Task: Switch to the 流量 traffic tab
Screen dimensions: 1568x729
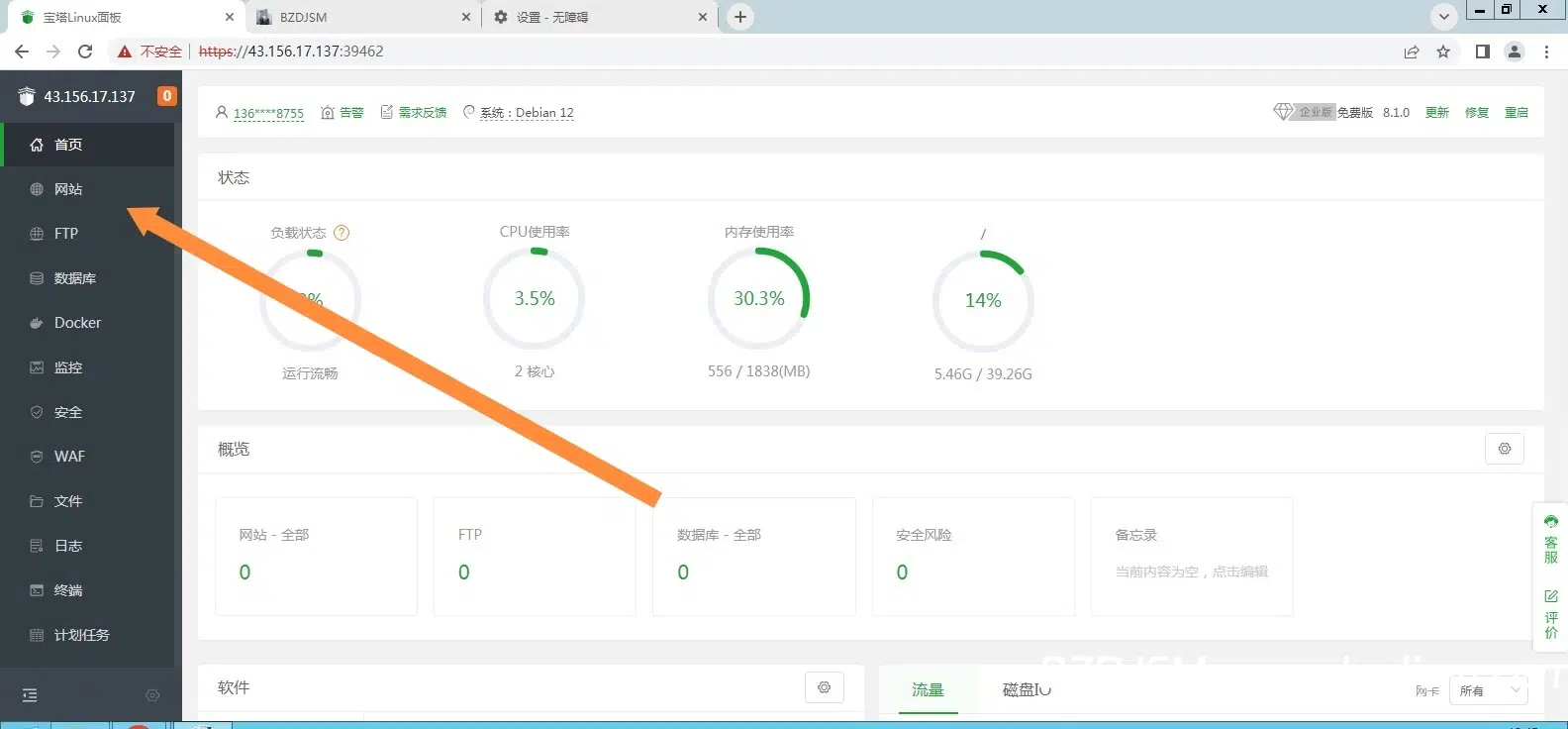Action: pyautogui.click(x=928, y=690)
